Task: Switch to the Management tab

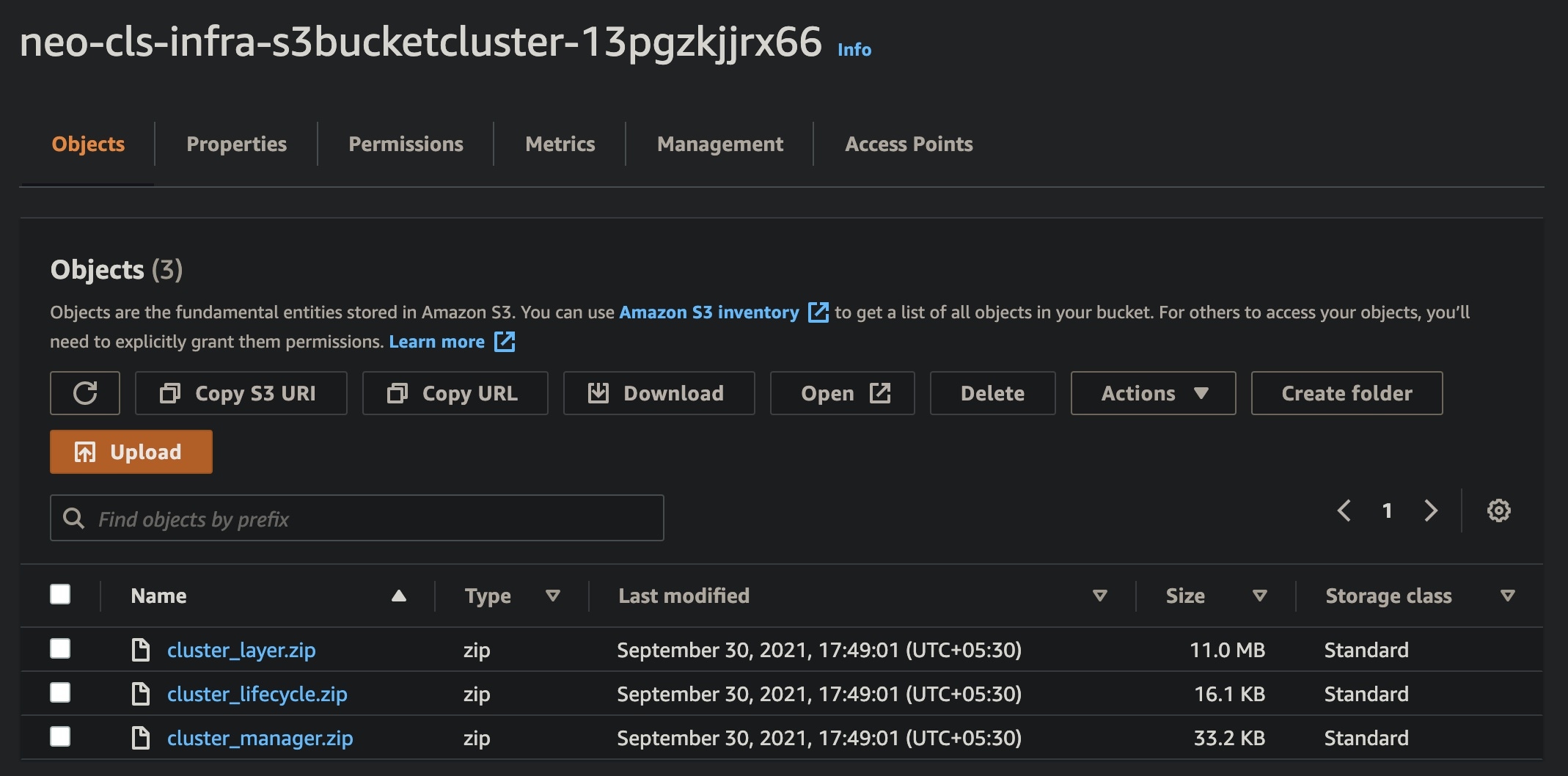Action: [x=719, y=144]
